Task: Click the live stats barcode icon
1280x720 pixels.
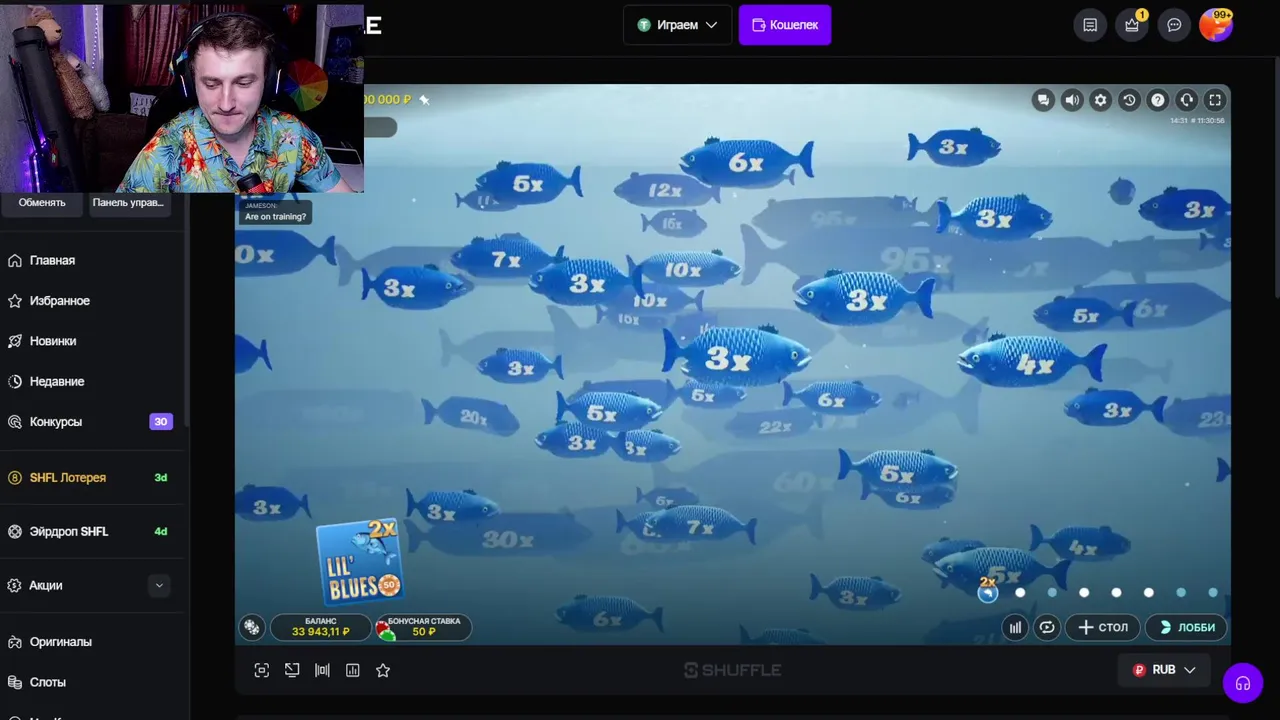Action: (322, 670)
